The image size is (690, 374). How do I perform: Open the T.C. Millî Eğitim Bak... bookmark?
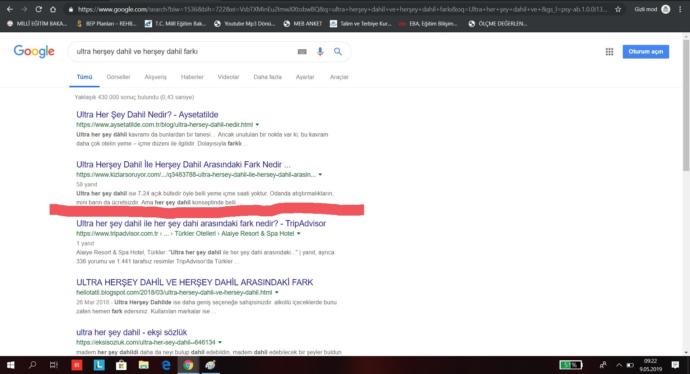tap(175, 24)
